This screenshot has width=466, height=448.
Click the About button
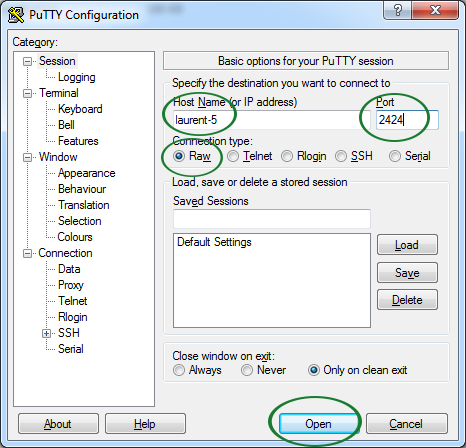(x=58, y=424)
